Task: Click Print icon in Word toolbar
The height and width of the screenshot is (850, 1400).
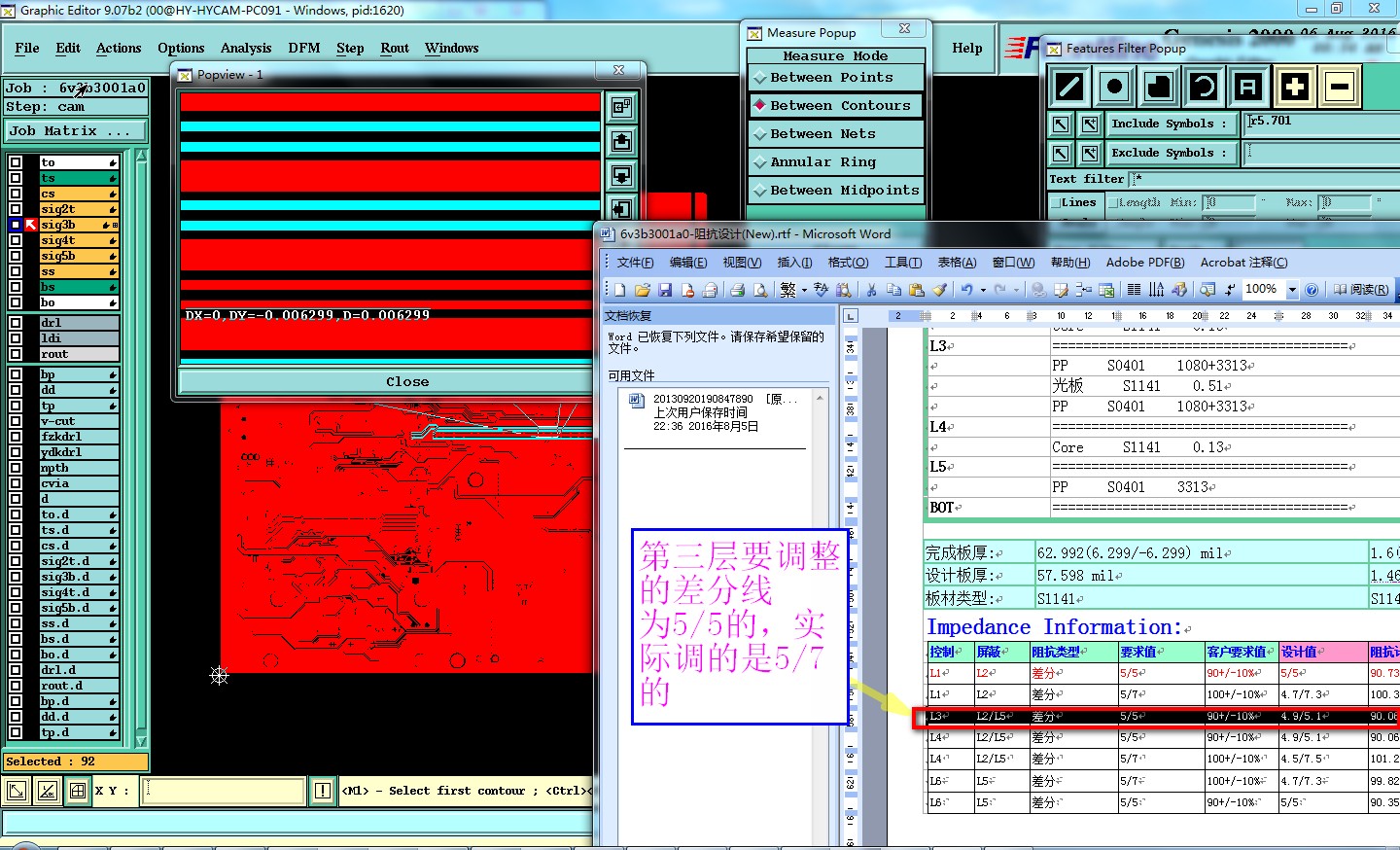Action: (737, 290)
